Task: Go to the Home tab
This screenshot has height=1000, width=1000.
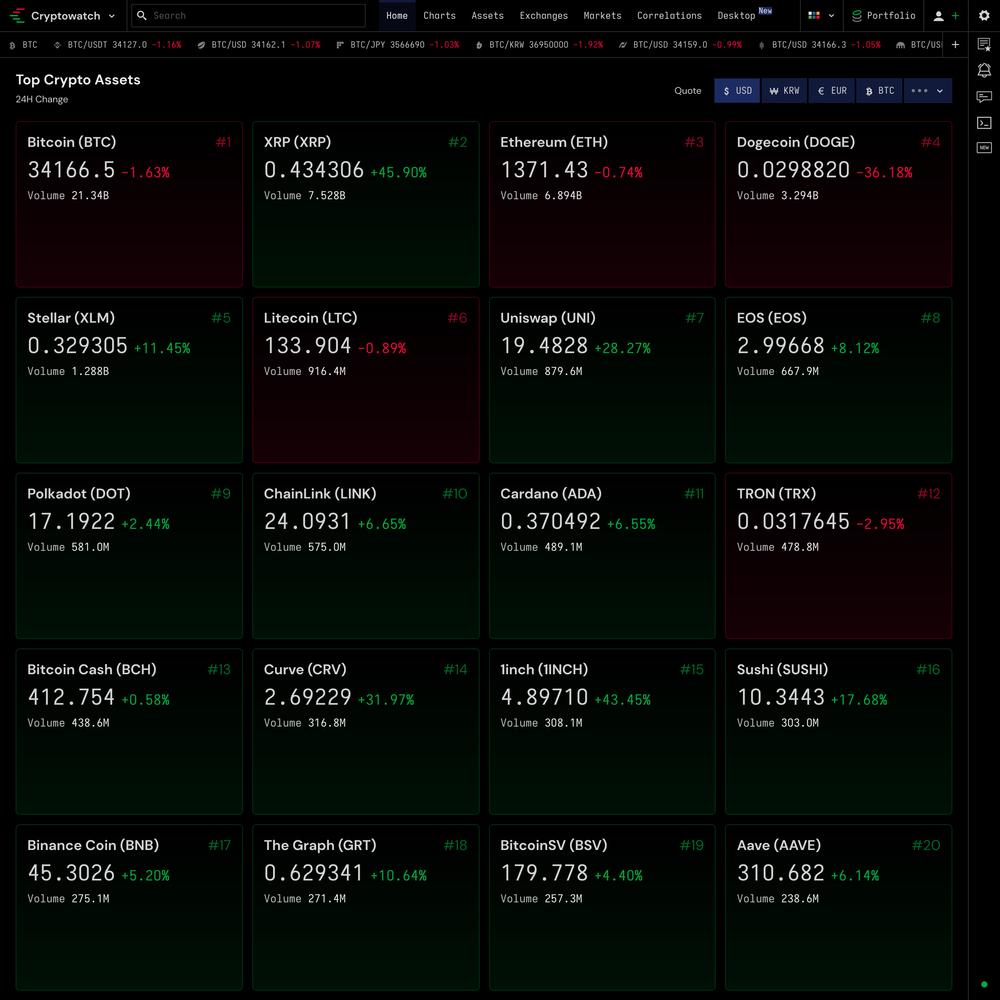Action: coord(397,15)
